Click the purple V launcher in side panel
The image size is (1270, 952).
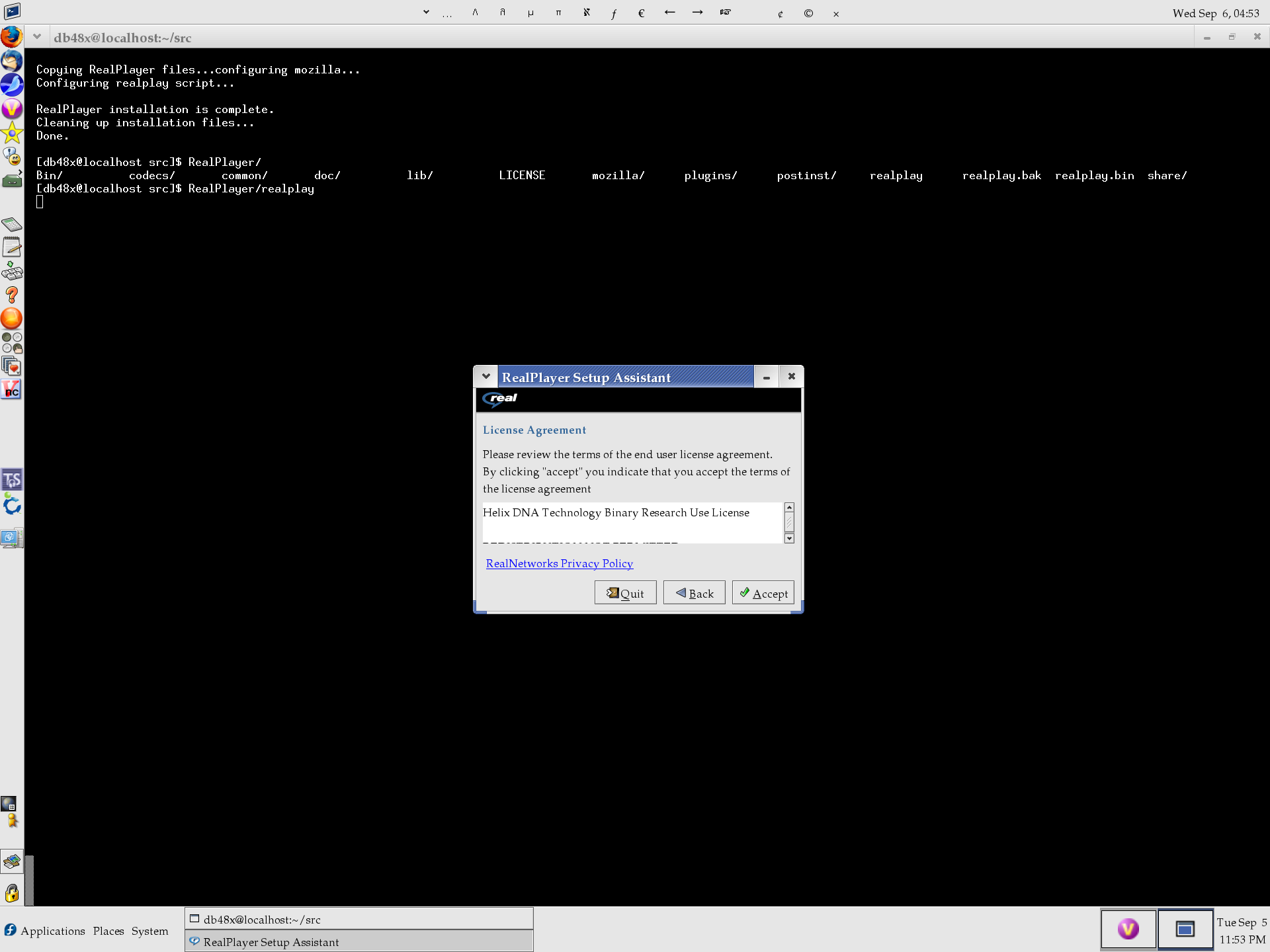12,108
